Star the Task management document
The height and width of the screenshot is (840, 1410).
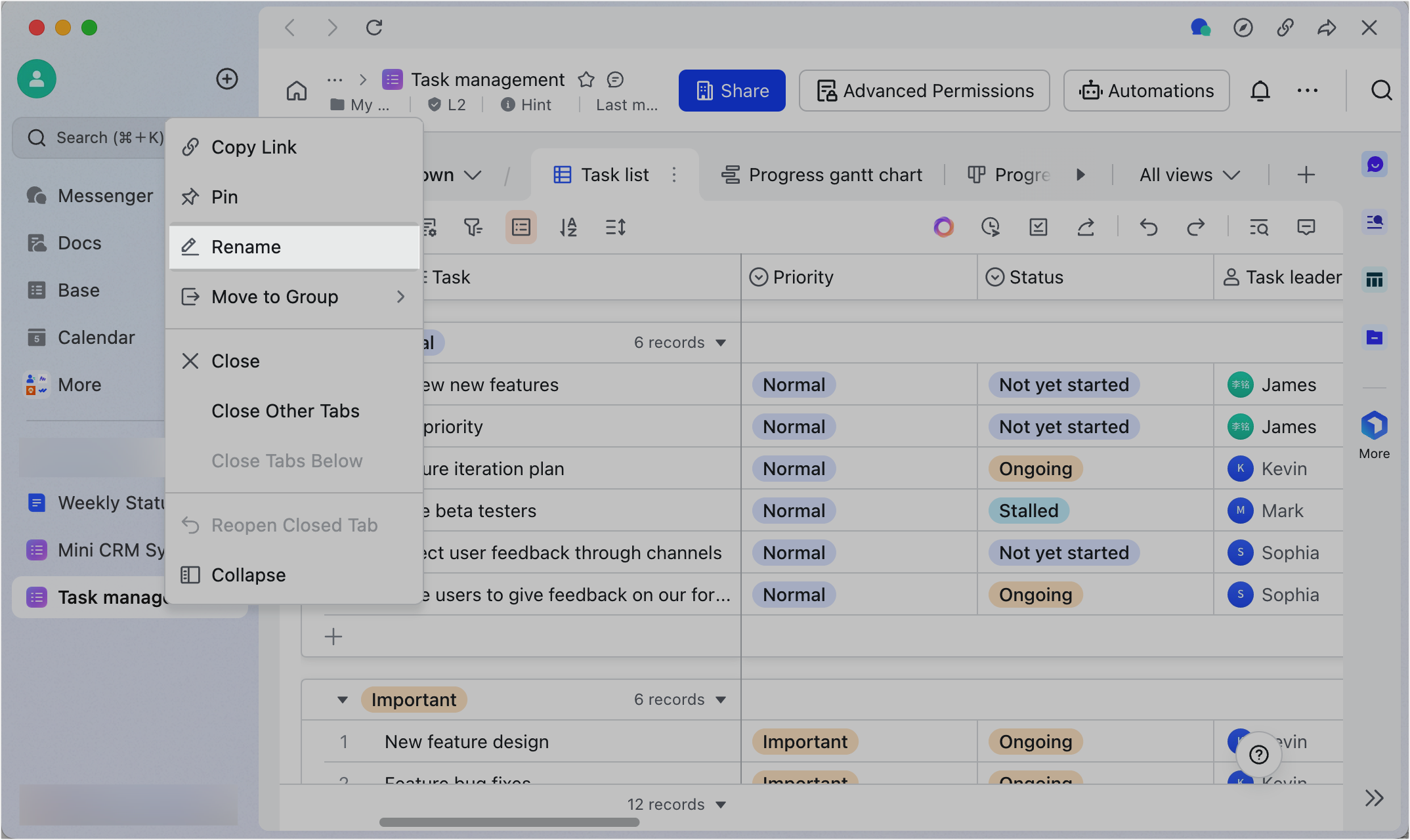coord(586,80)
